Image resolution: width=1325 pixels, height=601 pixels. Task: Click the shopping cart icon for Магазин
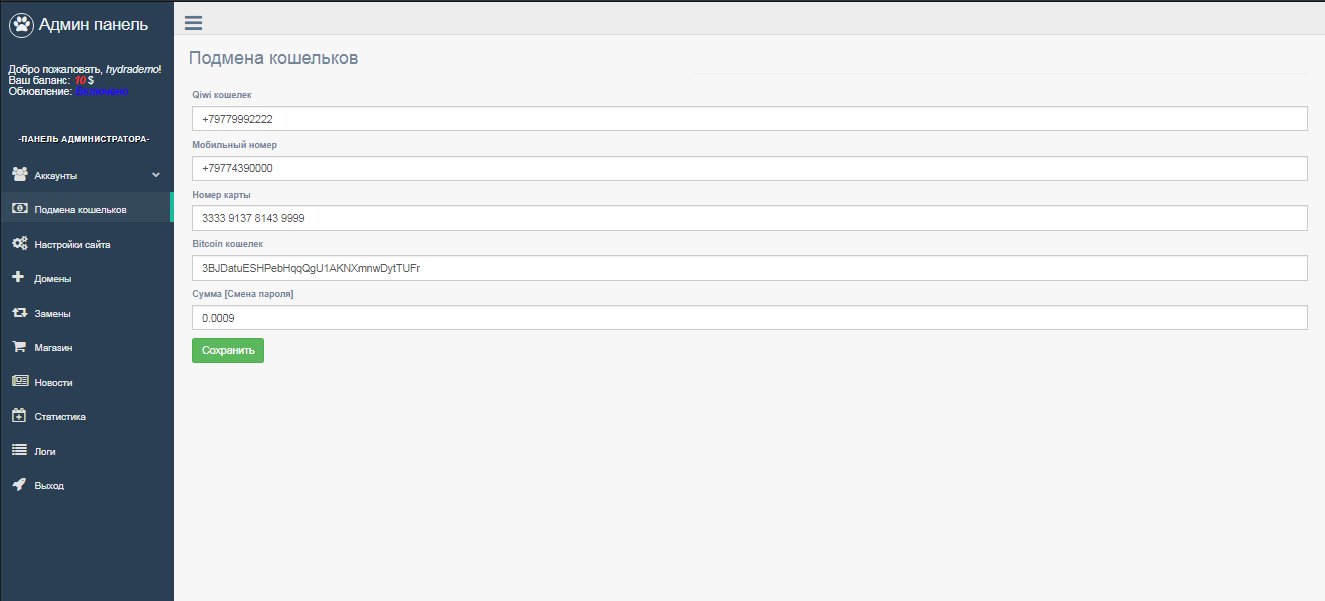pyautogui.click(x=18, y=347)
